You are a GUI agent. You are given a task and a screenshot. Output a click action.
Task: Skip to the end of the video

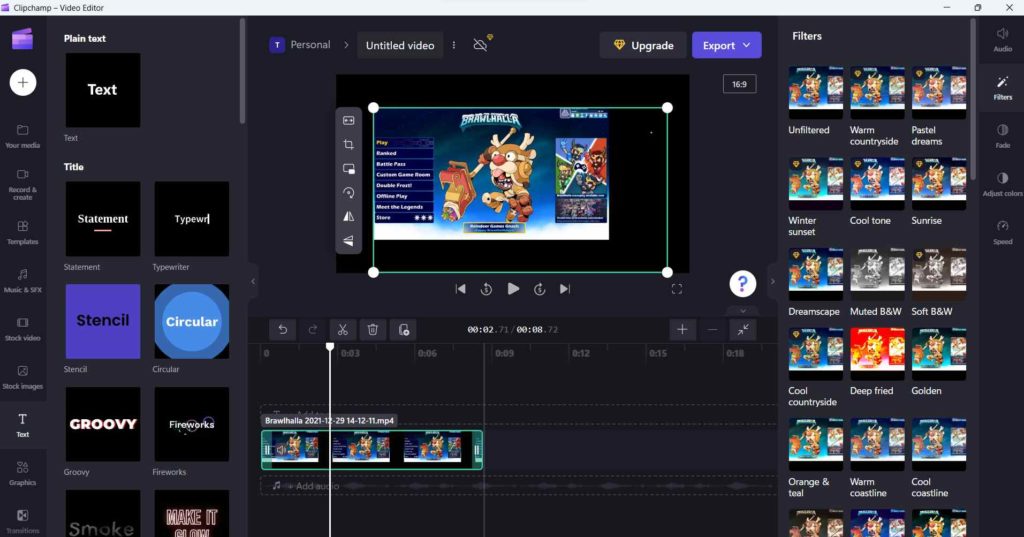coord(565,289)
